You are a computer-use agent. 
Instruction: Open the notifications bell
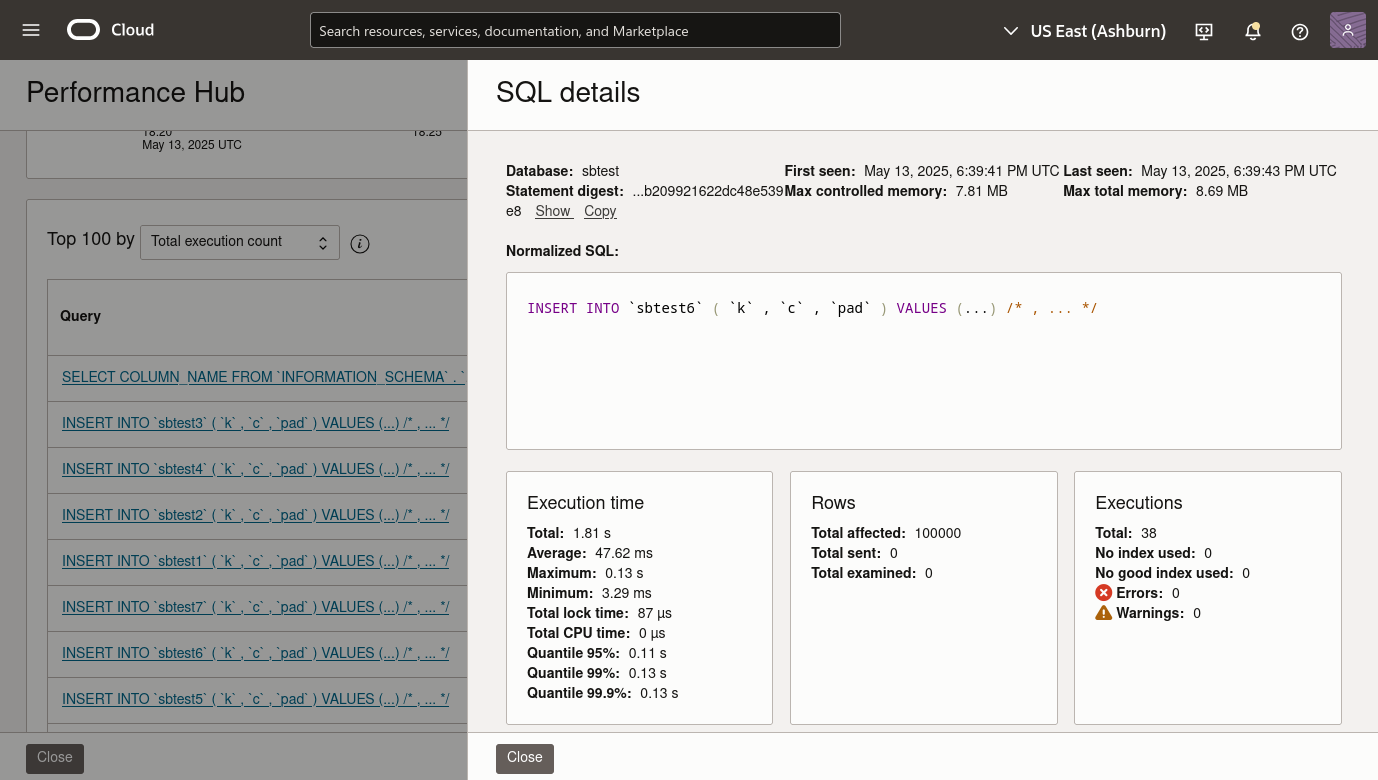1253,31
